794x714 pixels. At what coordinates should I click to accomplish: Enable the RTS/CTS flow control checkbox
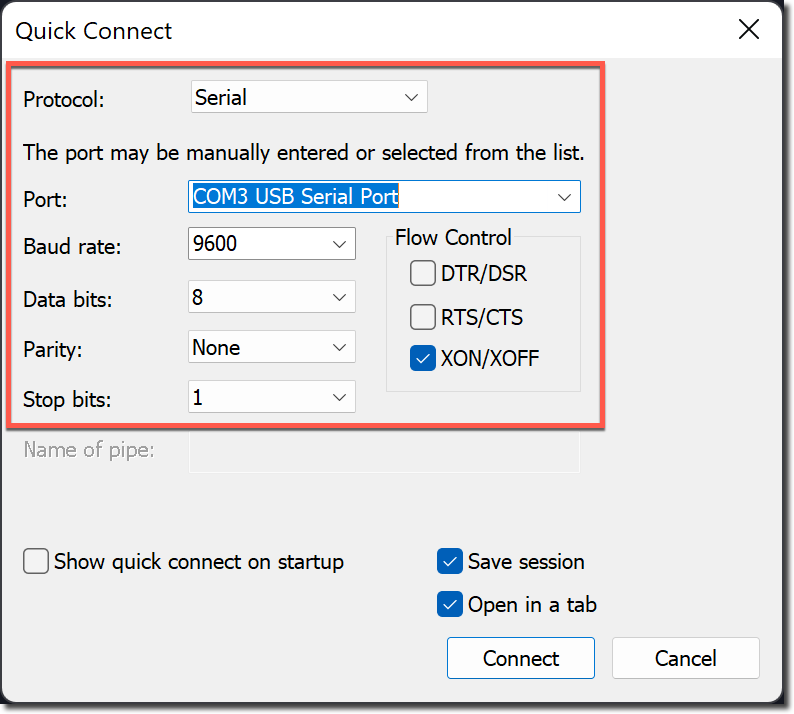point(423,317)
